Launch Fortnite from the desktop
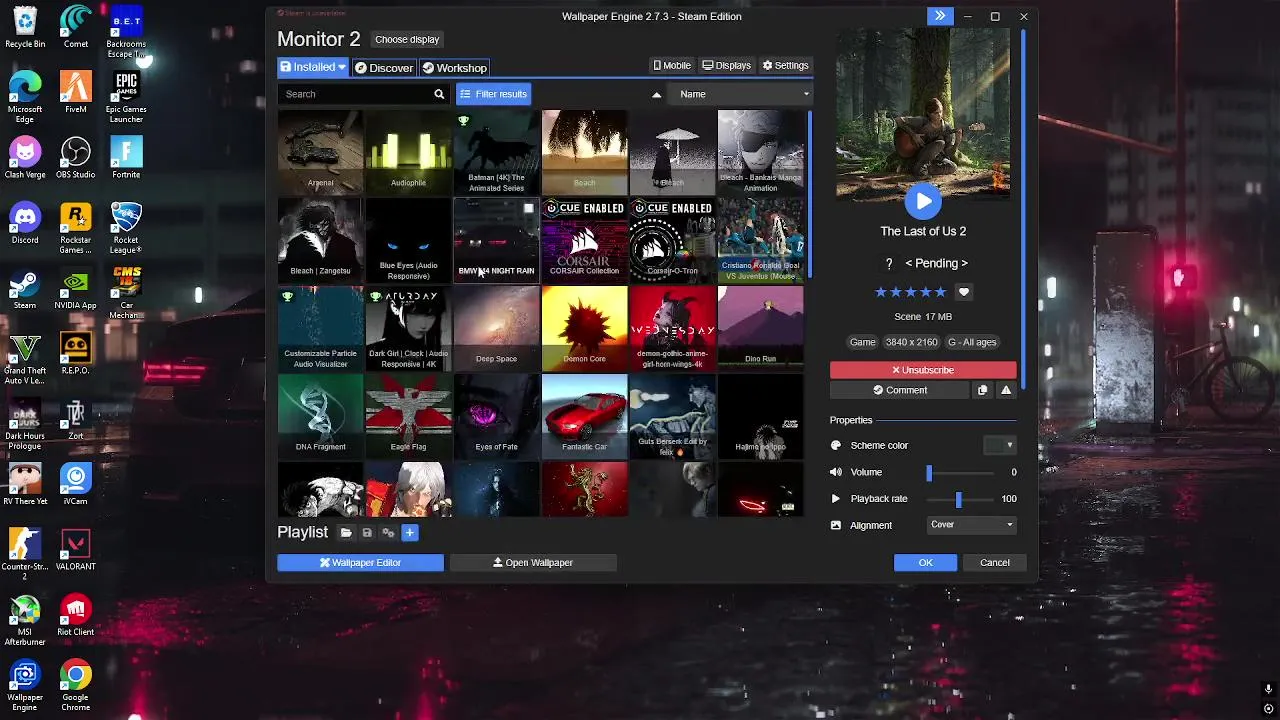1280x720 pixels. pos(126,158)
